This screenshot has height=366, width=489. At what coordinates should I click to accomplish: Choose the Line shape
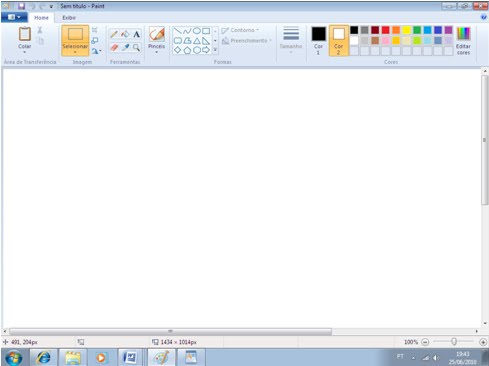(x=178, y=31)
